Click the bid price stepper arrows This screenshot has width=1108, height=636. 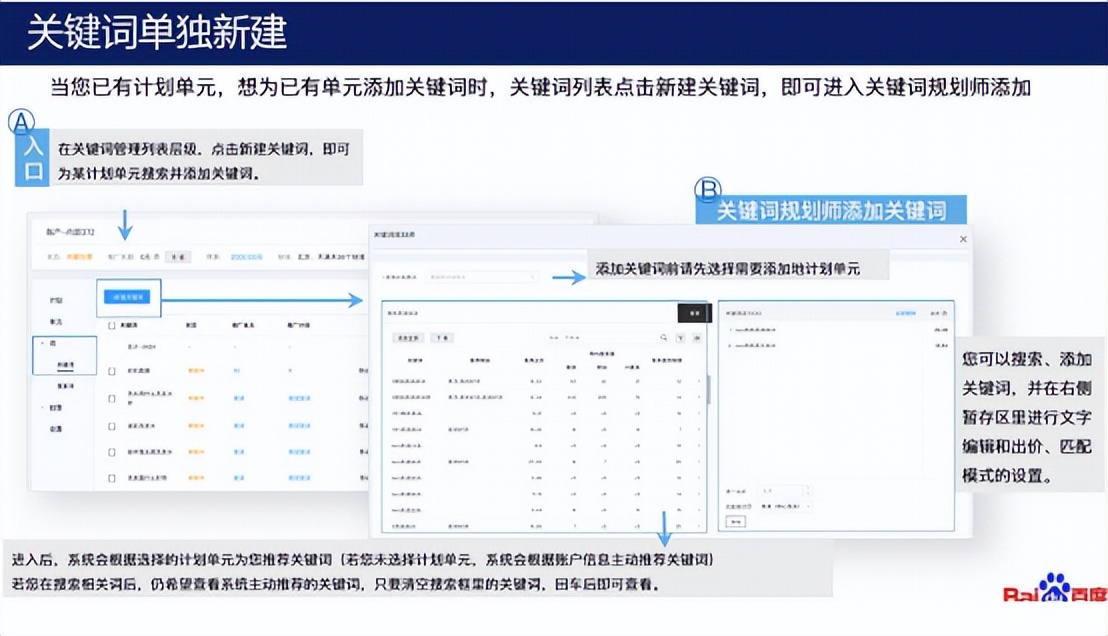[807, 490]
